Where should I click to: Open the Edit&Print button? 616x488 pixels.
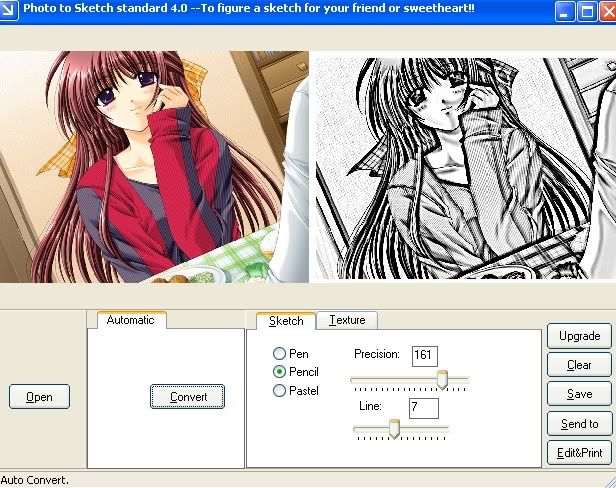click(x=579, y=453)
